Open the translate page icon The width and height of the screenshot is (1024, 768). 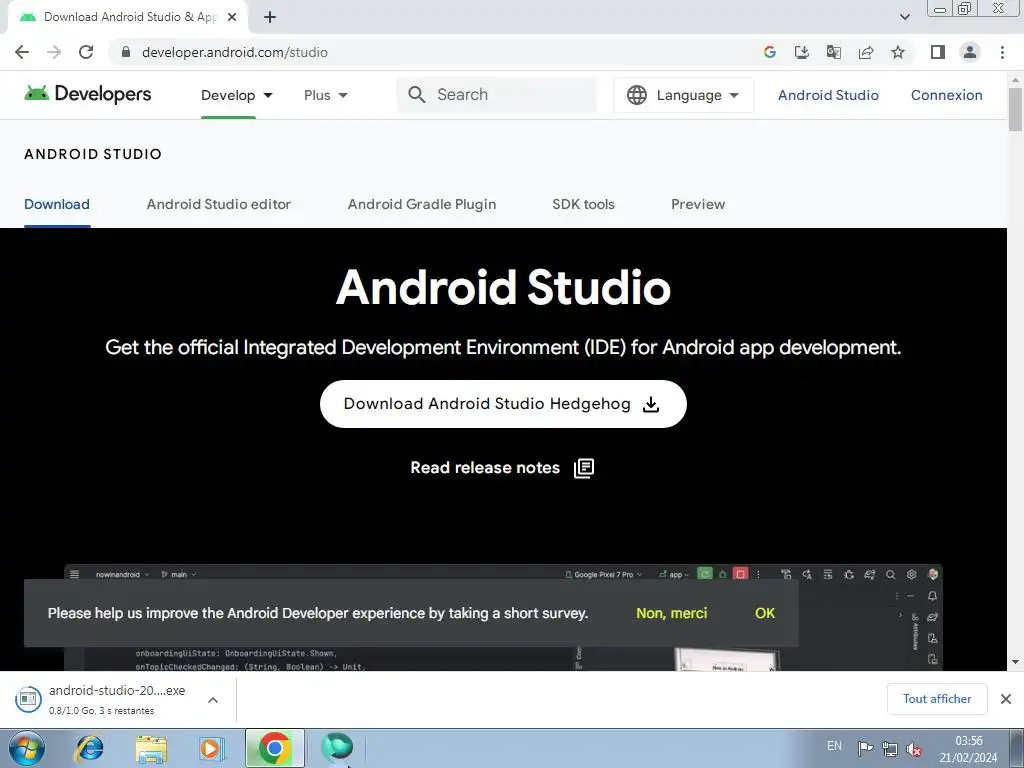click(833, 52)
